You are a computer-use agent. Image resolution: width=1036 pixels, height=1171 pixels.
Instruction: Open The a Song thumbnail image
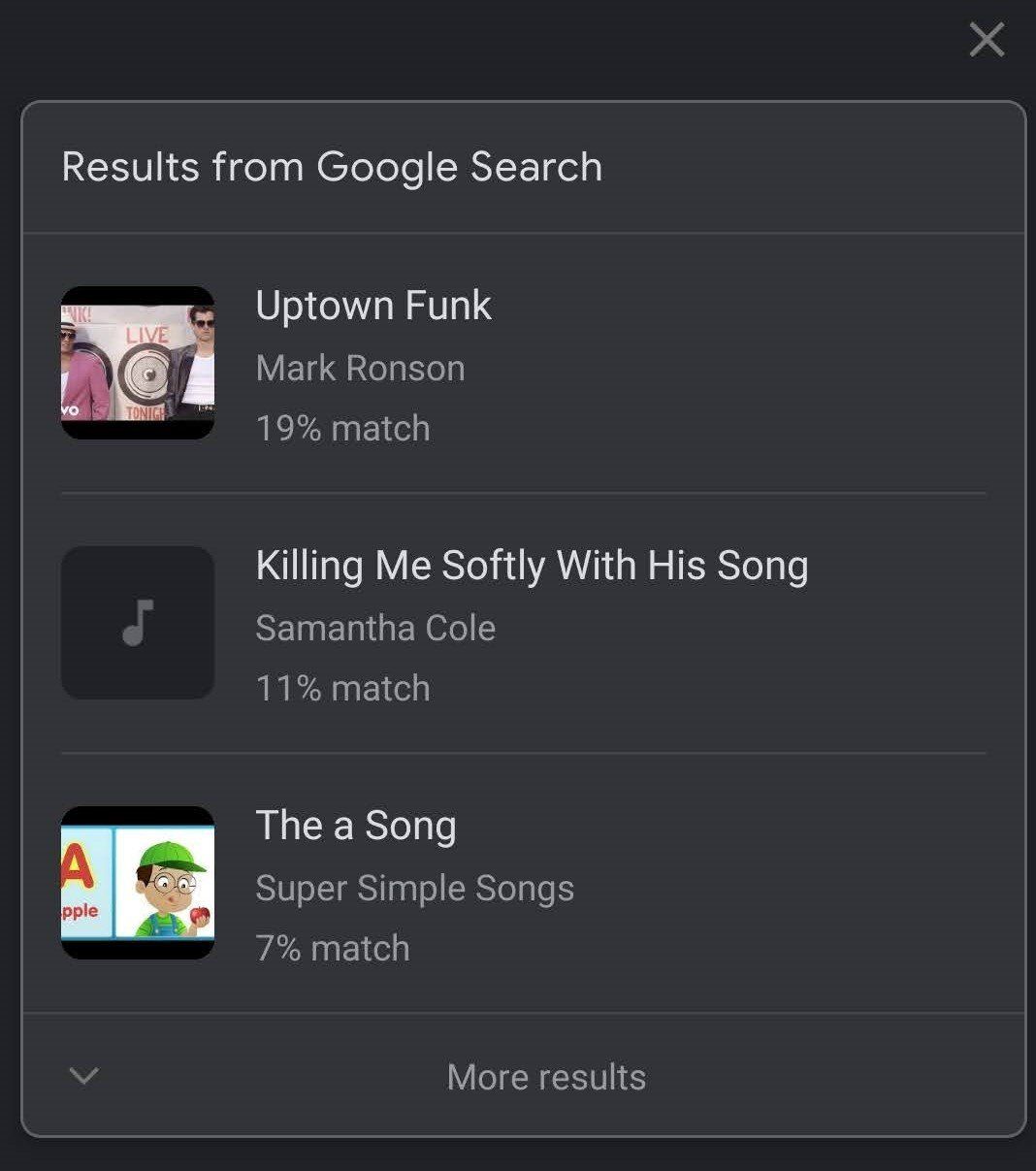138,883
